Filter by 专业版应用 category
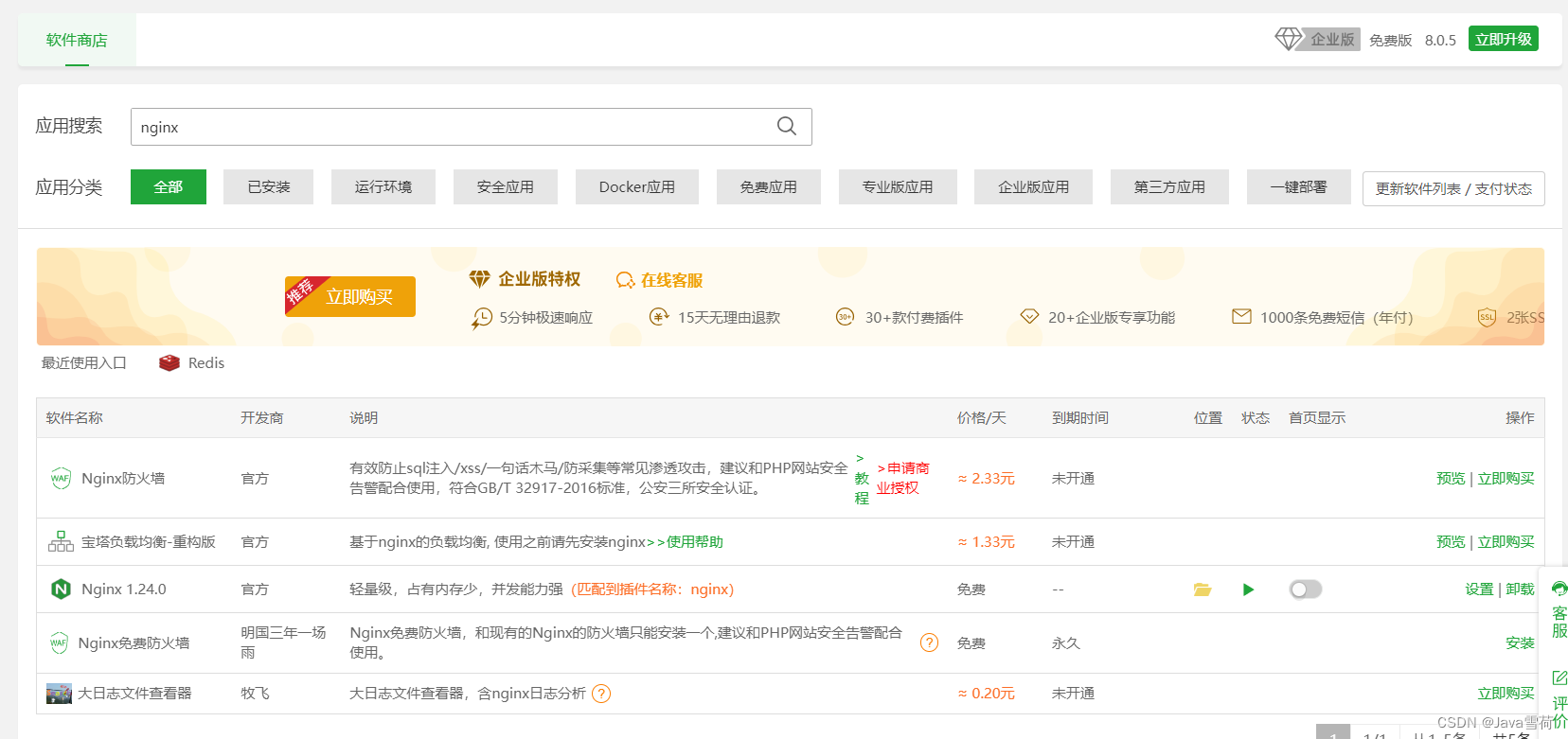1568x739 pixels. pos(898,186)
